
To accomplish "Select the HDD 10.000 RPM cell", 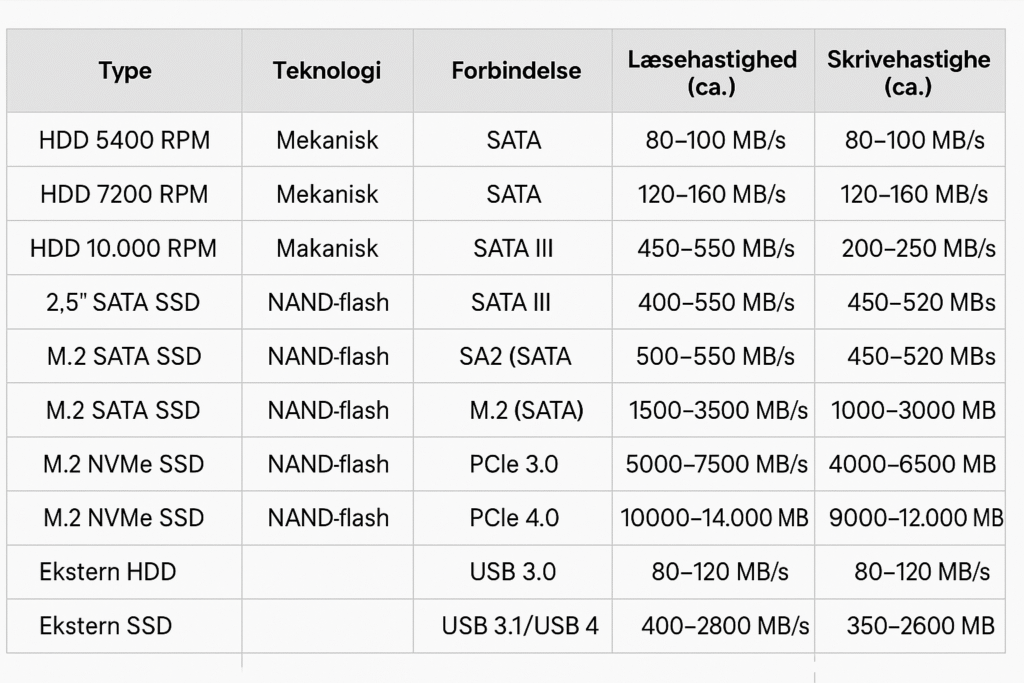I will tap(124, 248).
